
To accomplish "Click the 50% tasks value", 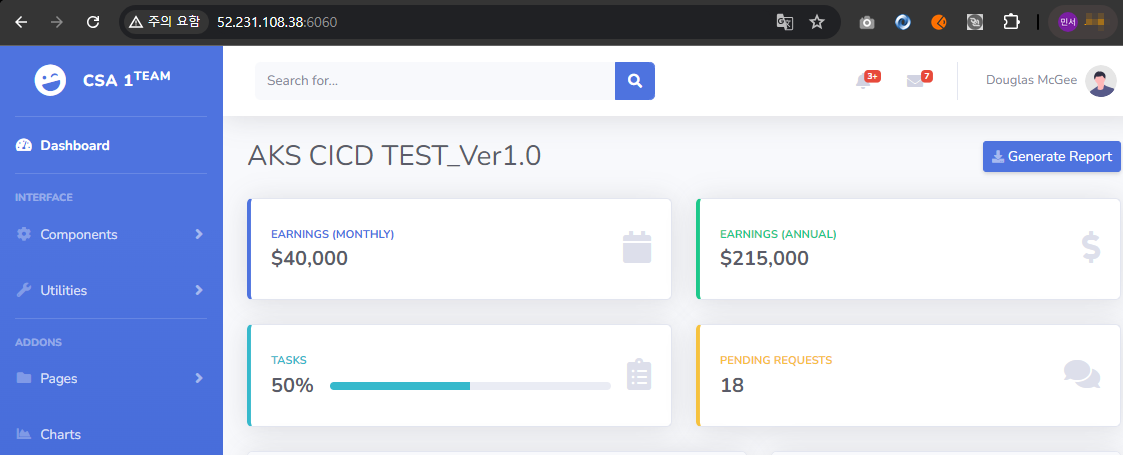I will click(x=292, y=385).
